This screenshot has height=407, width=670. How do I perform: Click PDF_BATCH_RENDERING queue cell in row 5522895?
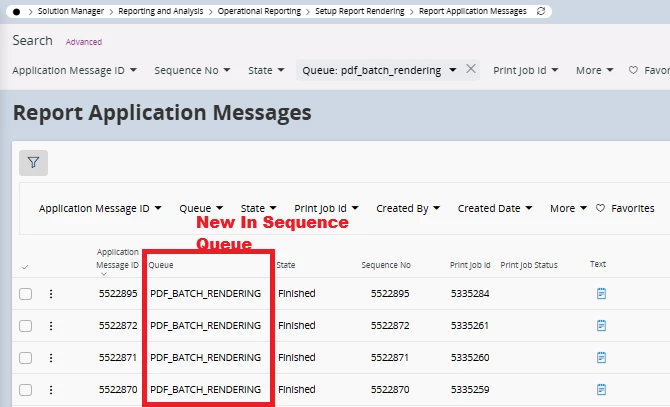[206, 293]
